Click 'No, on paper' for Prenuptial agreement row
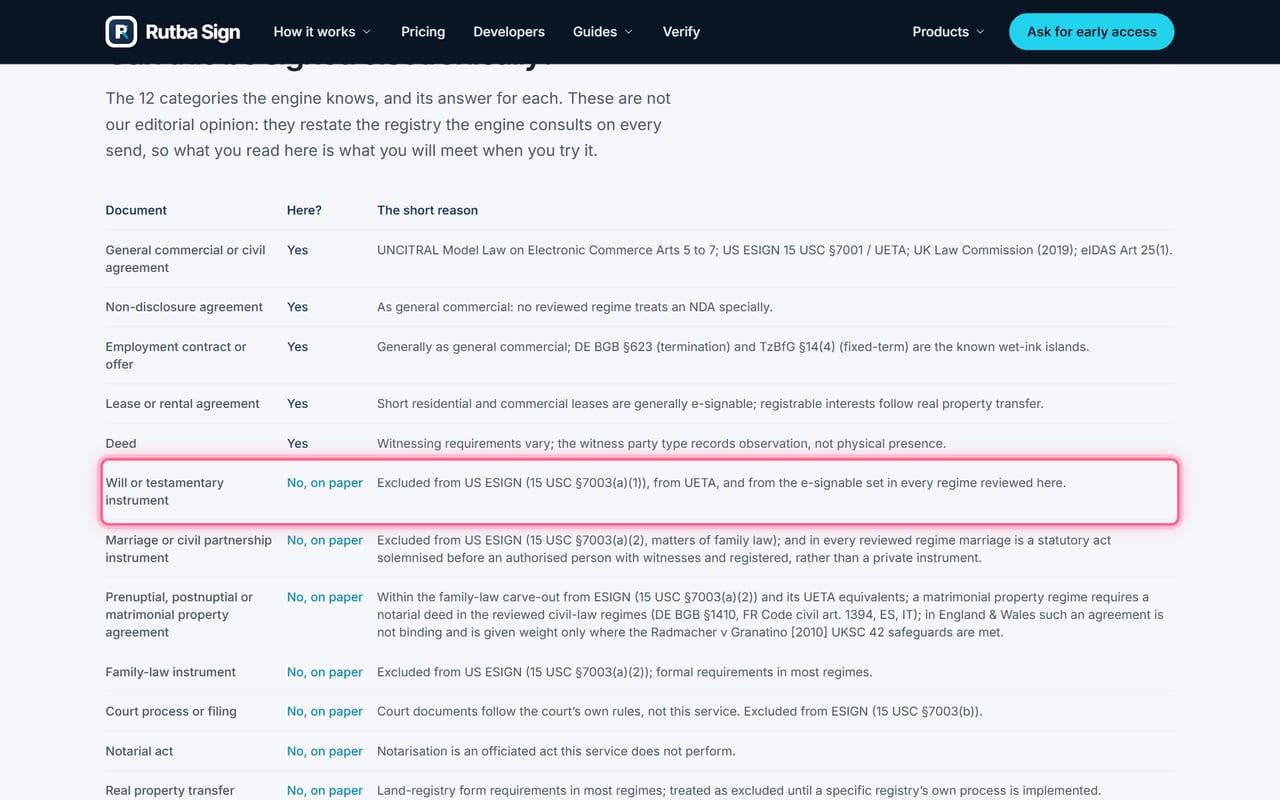Screen dimensions: 1280x800 [x=325, y=597]
